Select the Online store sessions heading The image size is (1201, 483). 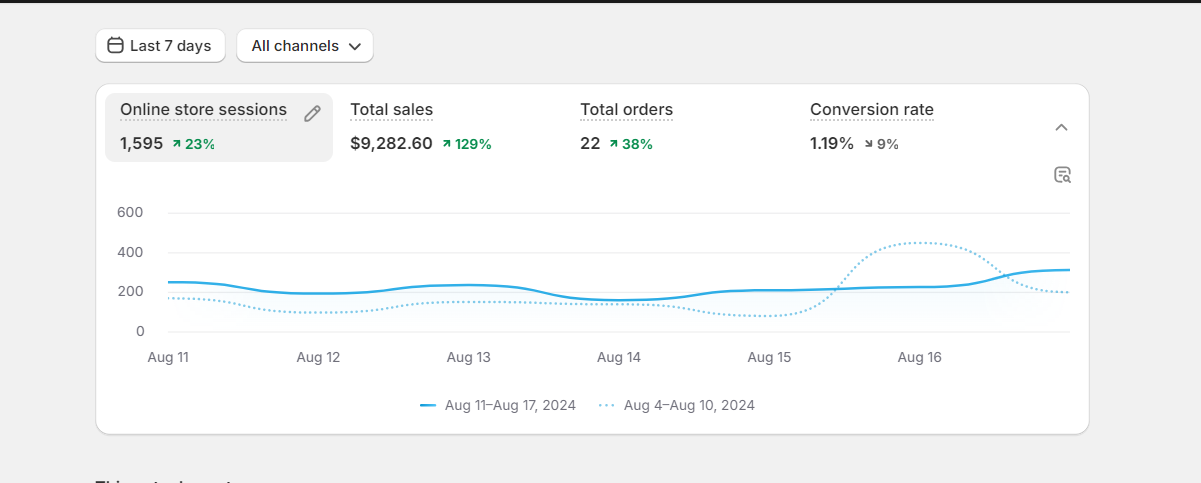click(x=203, y=110)
